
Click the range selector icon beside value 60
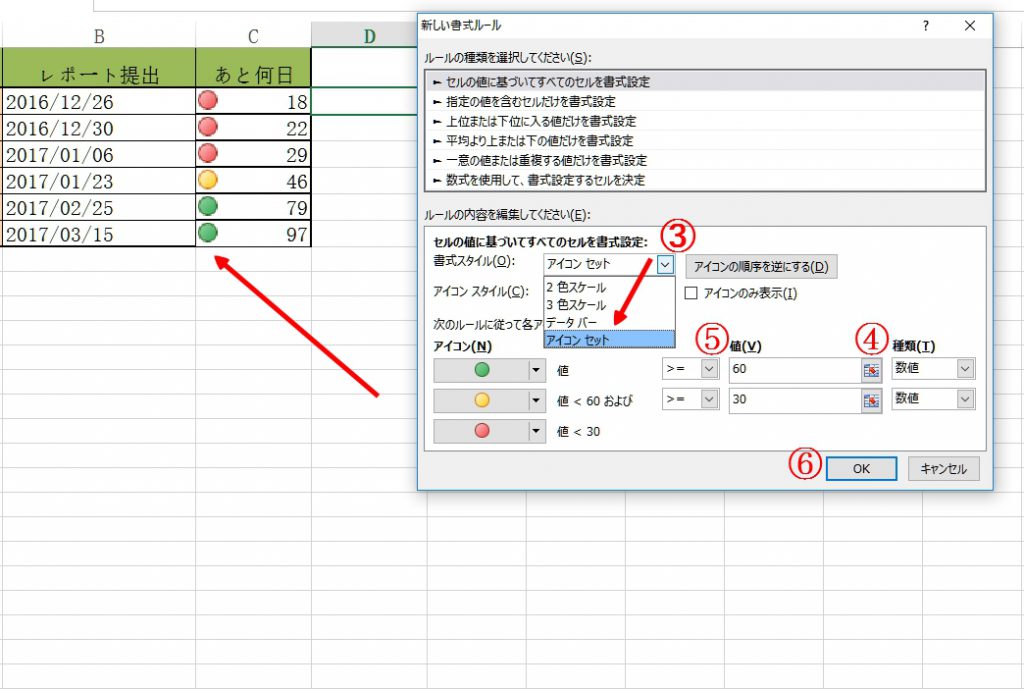[870, 369]
